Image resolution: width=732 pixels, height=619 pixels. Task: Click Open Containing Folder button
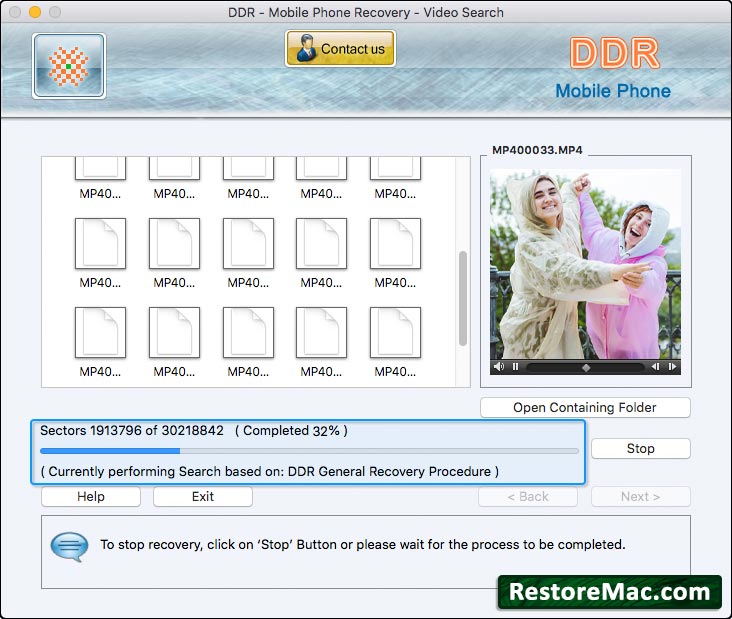[585, 408]
